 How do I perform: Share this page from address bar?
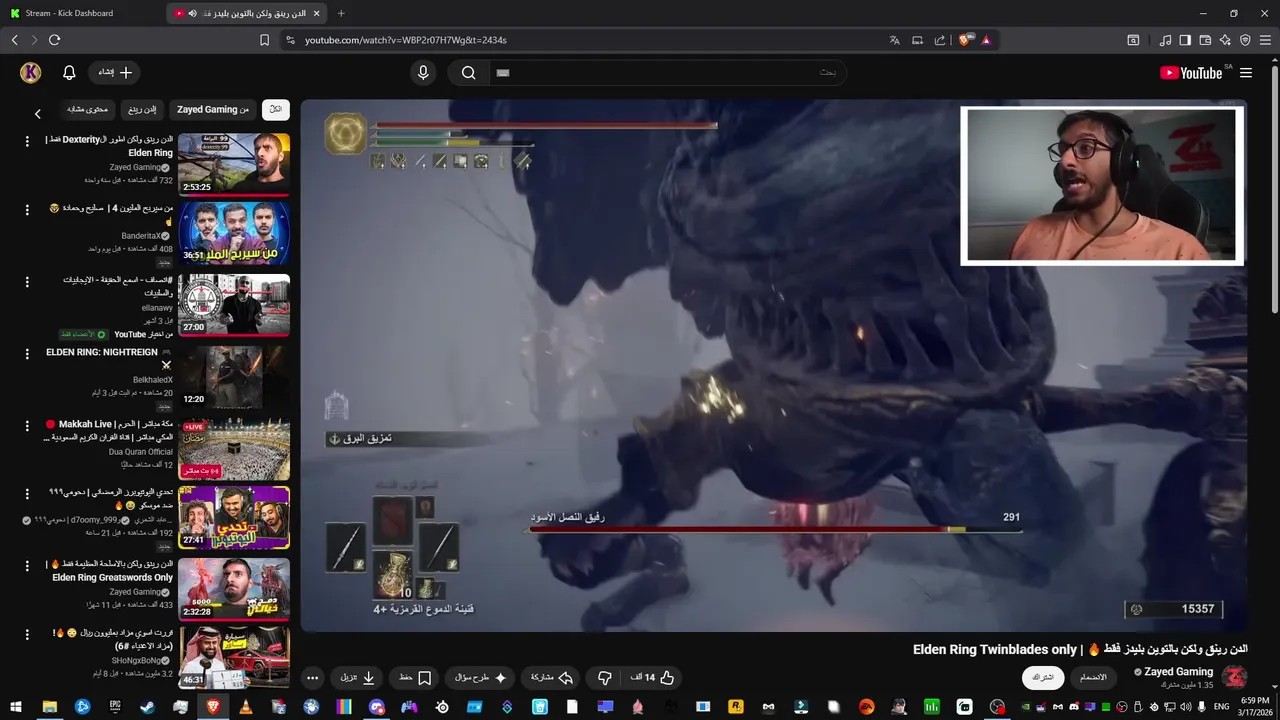pyautogui.click(x=940, y=40)
